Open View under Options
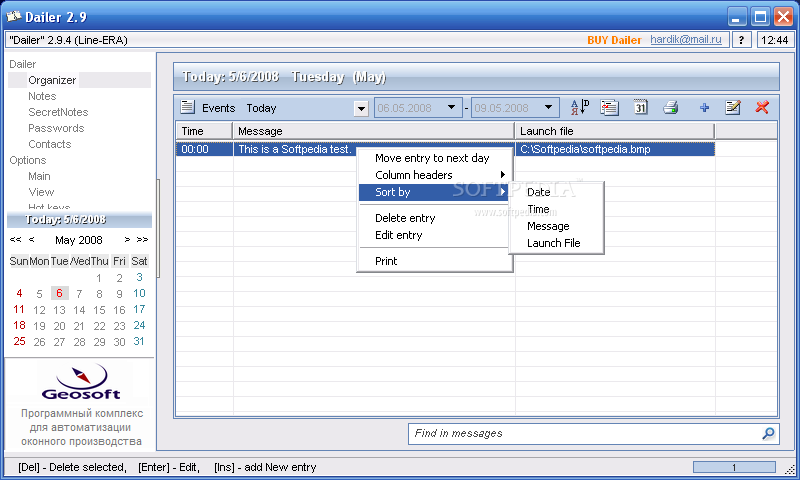 click(41, 192)
